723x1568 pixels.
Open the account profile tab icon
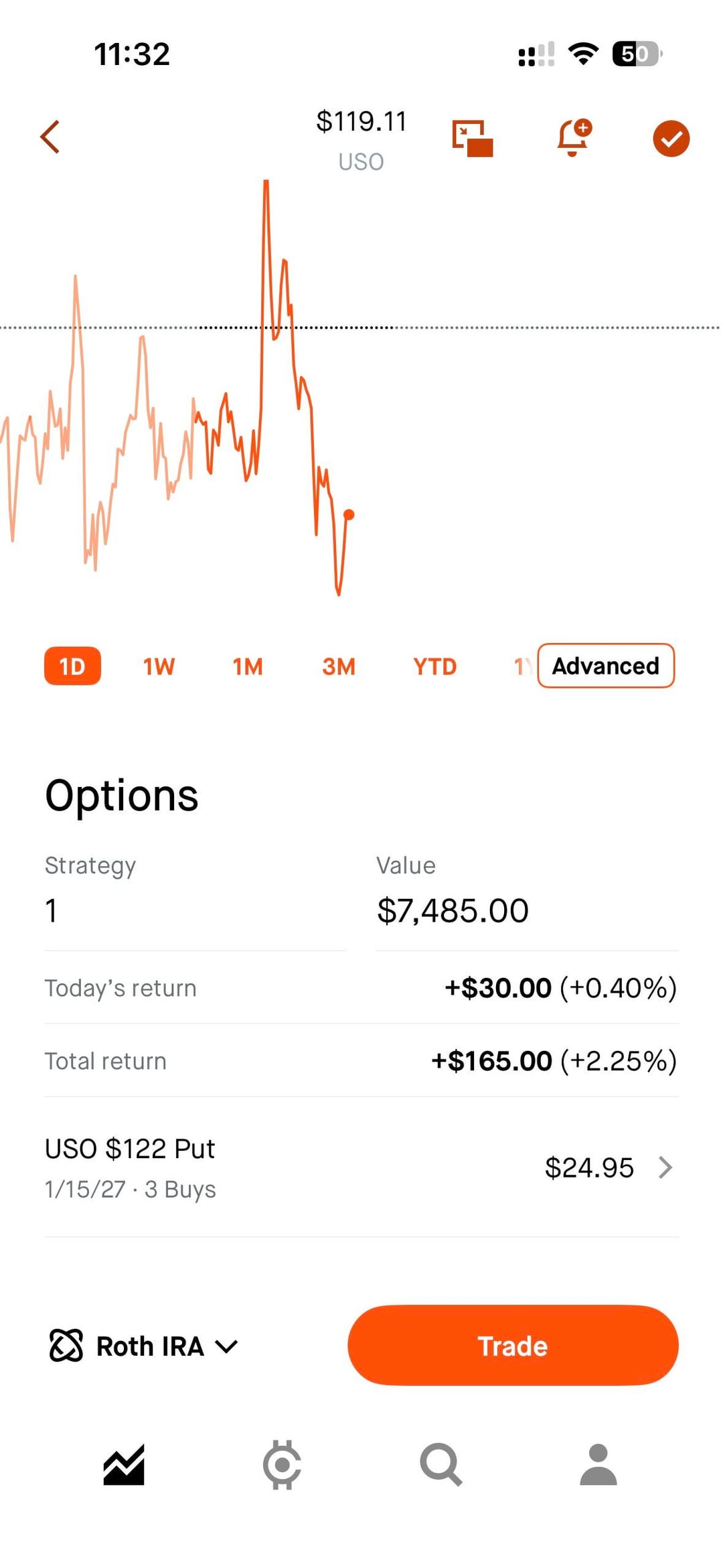tap(598, 1465)
